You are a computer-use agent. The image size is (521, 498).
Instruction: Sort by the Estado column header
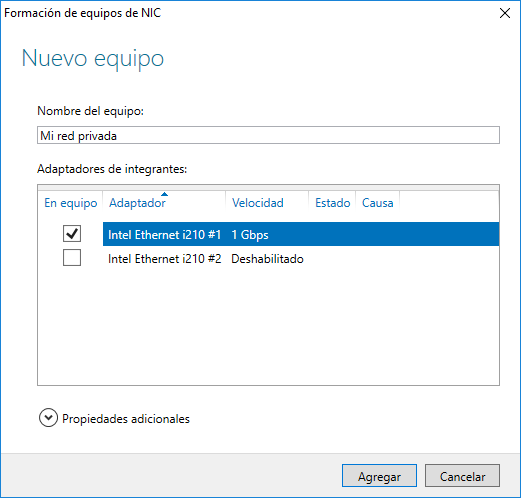(332, 202)
